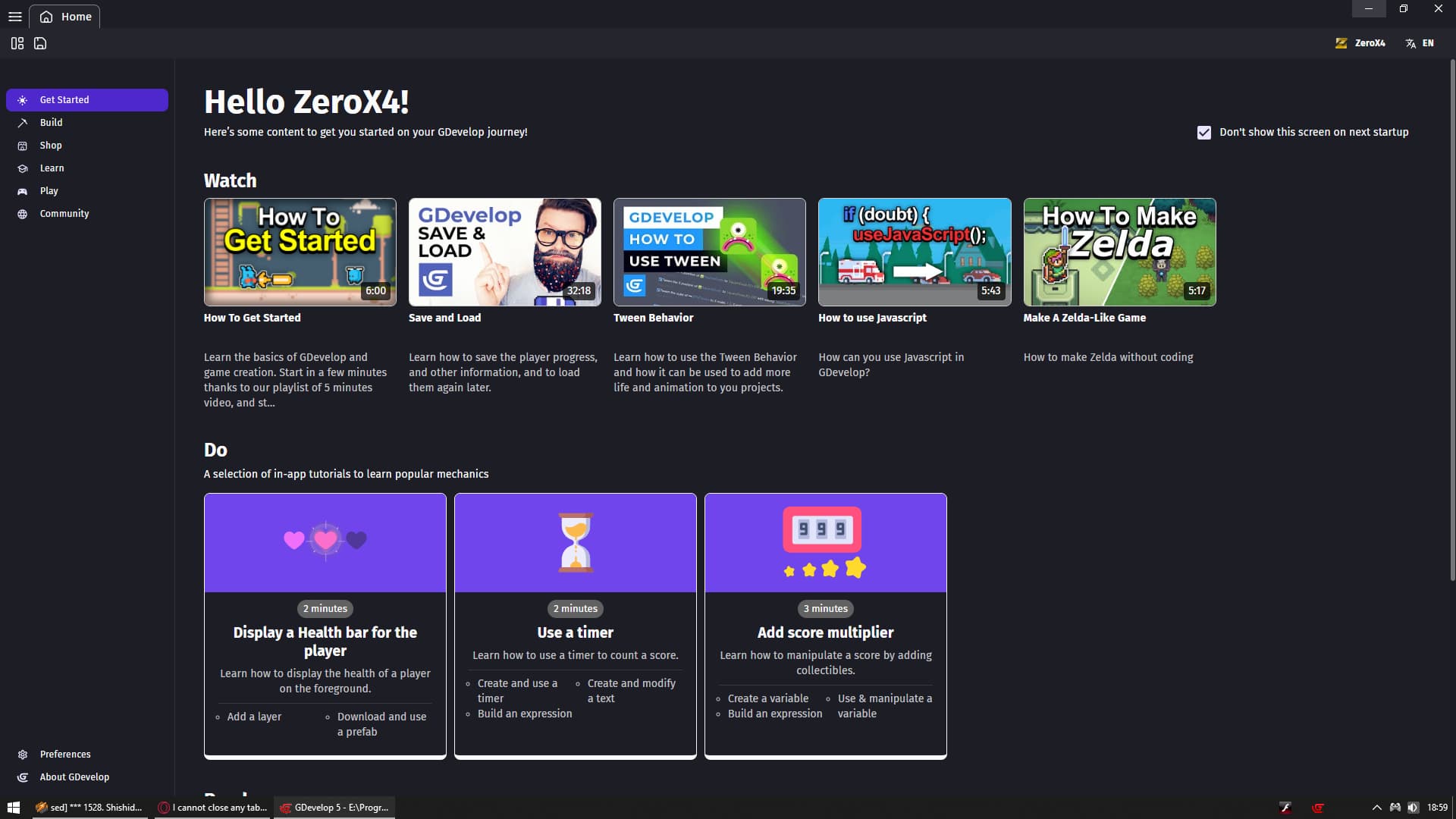1456x819 pixels.
Task: Click the 'Hello ZeroX4!' heading
Action: [306, 102]
